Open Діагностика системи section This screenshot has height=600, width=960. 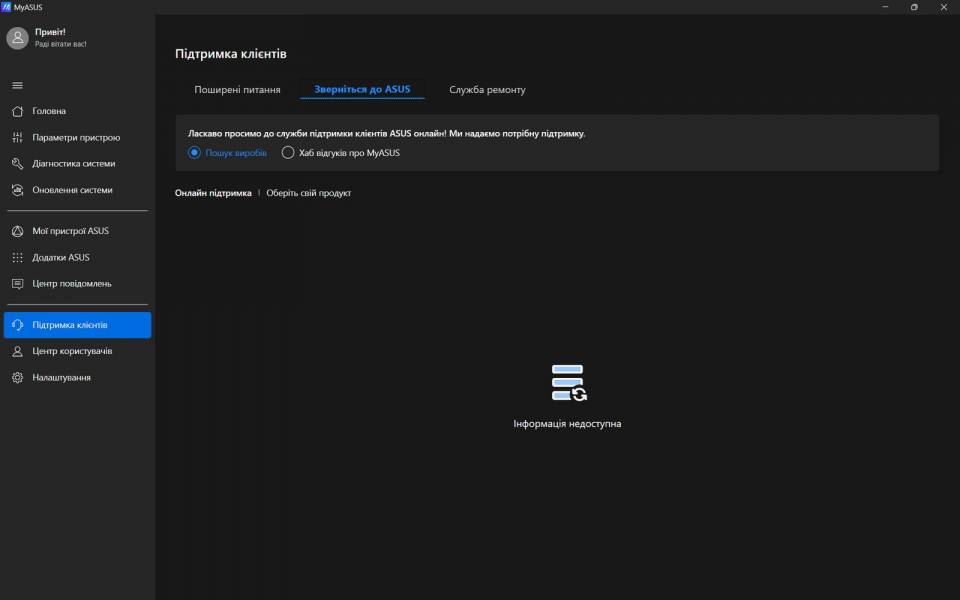pyautogui.click(x=77, y=163)
